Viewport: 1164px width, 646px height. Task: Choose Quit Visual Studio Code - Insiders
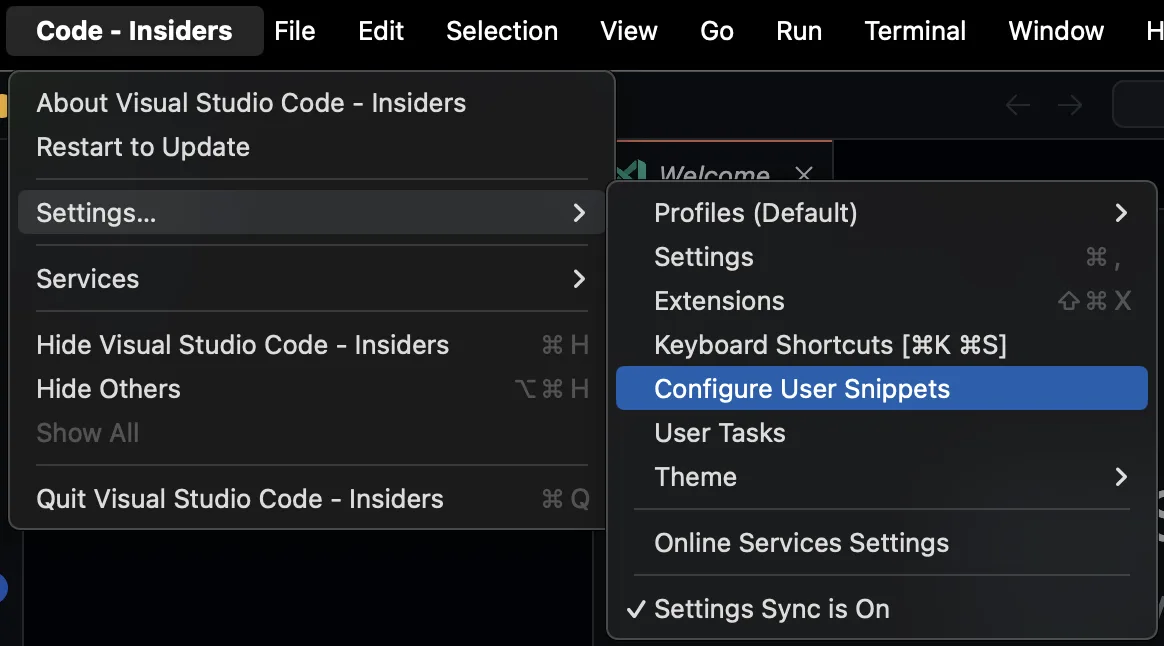[312, 499]
